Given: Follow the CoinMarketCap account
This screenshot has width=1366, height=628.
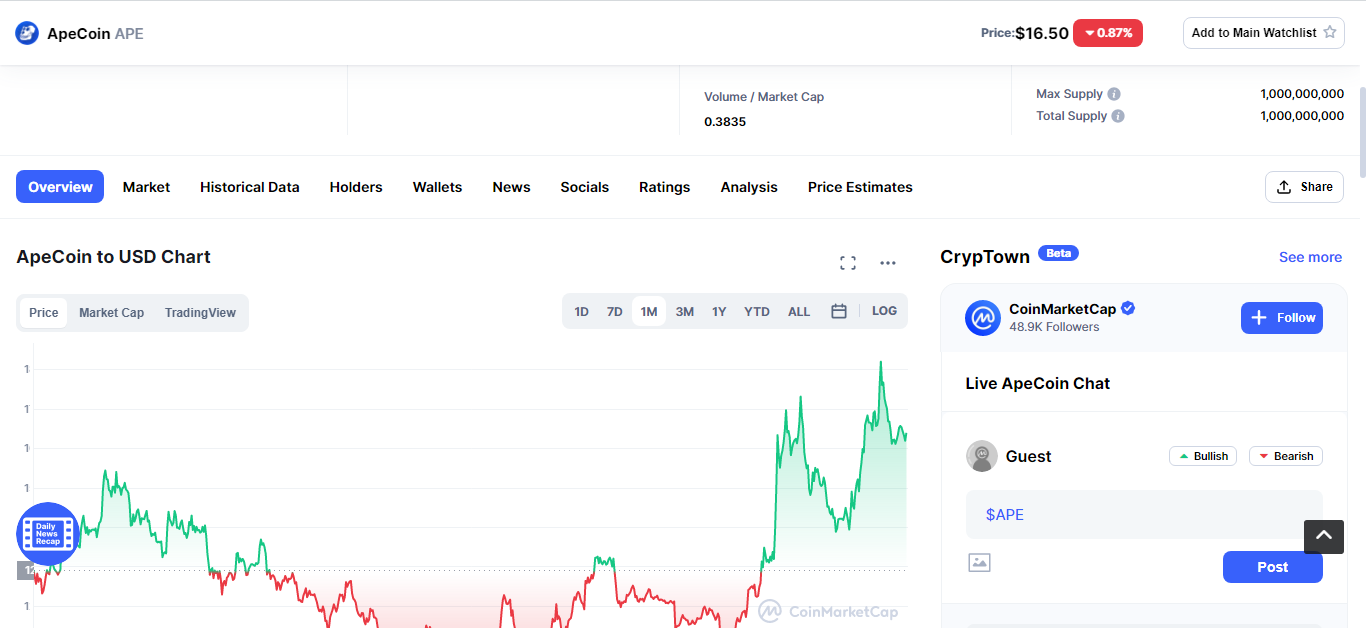Looking at the screenshot, I should 1282,318.
